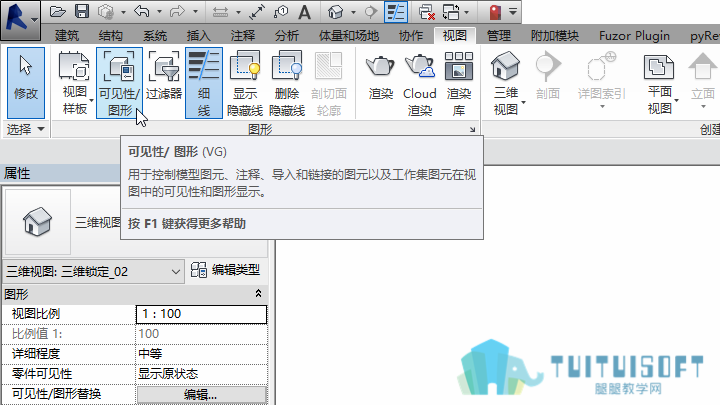Toggle Thin Lines in quick access toolbar
The width and height of the screenshot is (720, 405).
tap(396, 12)
